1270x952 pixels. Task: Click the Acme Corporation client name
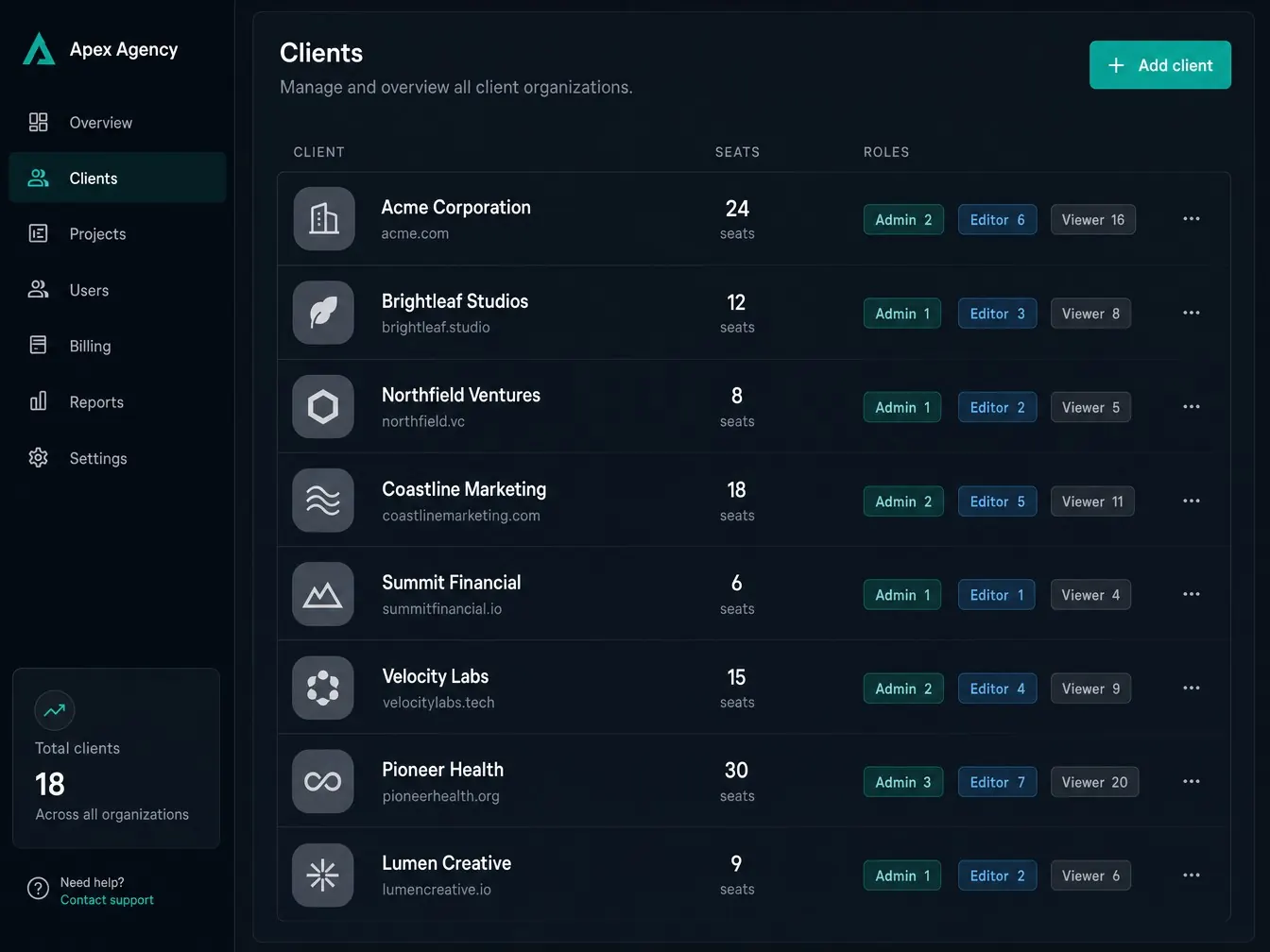click(x=455, y=207)
